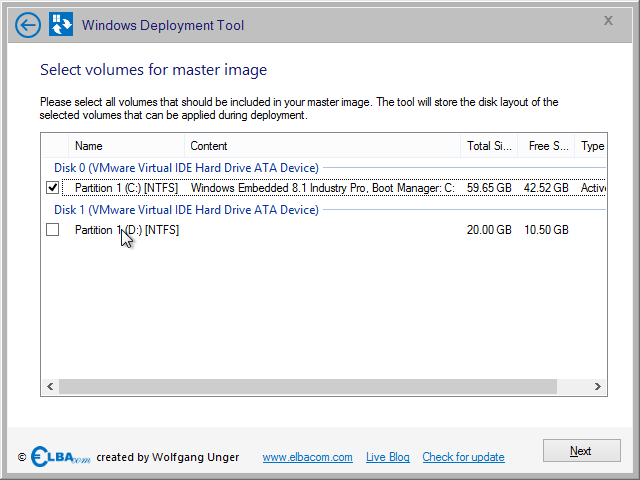
Task: Click the 20.00 GB total size cell
Action: [489, 230]
